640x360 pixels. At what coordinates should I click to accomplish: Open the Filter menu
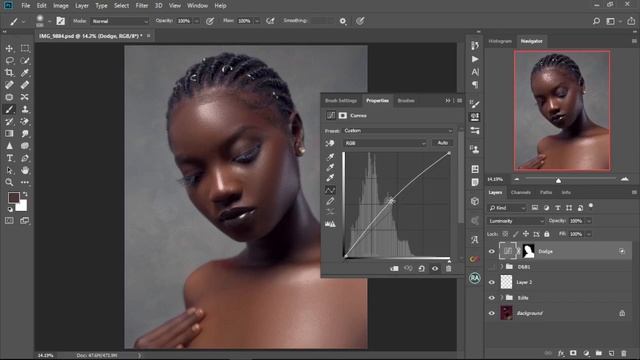(142, 6)
